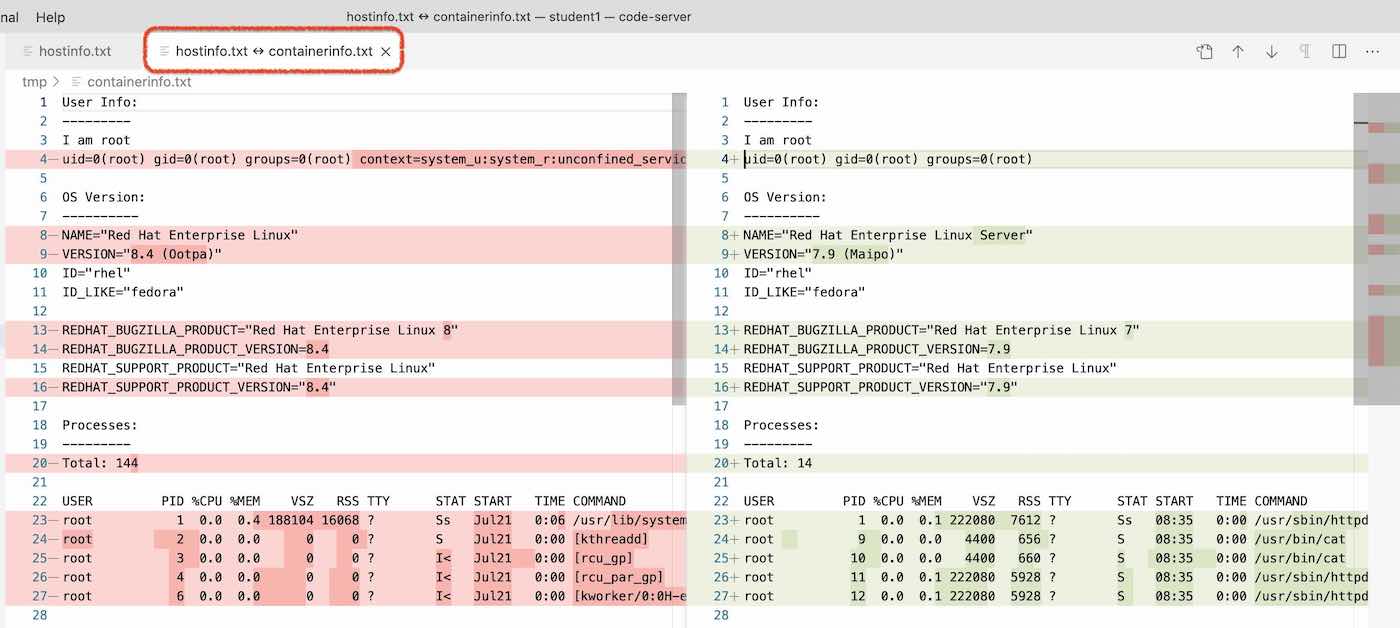Click the split editor icon
1400x628 pixels.
[x=1339, y=51]
